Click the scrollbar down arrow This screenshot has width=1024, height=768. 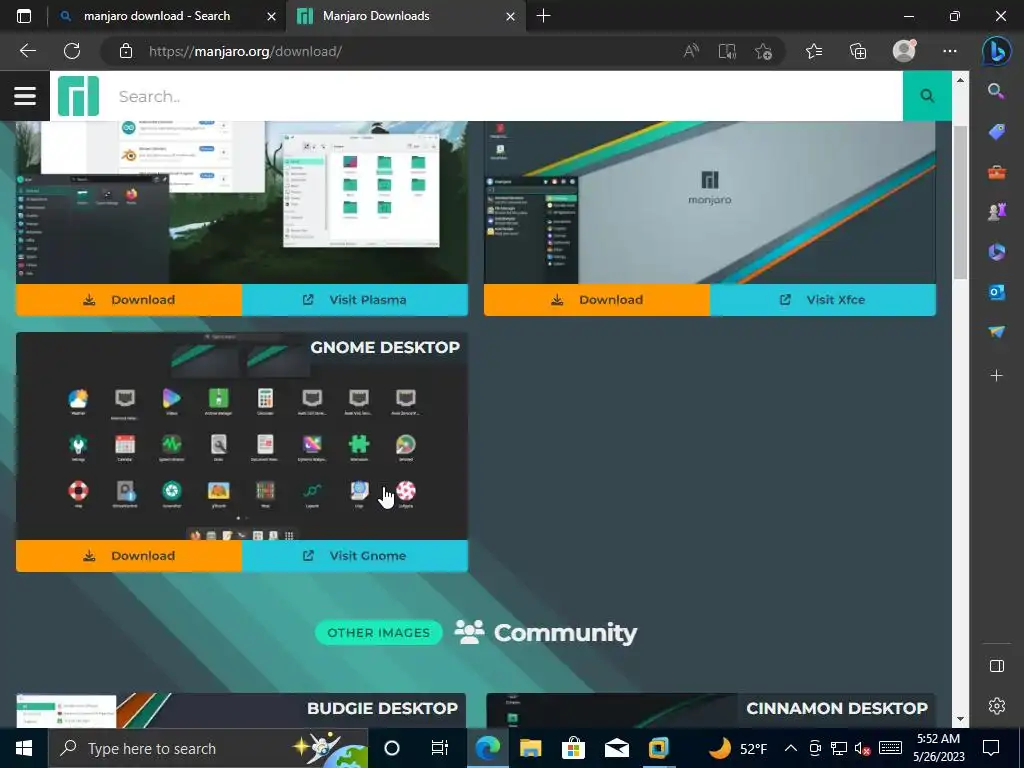click(960, 720)
